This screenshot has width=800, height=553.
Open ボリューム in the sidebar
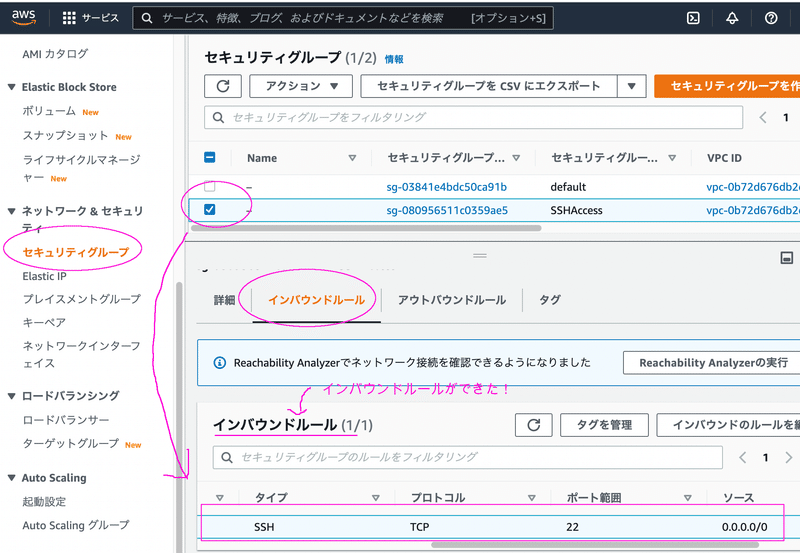49,111
